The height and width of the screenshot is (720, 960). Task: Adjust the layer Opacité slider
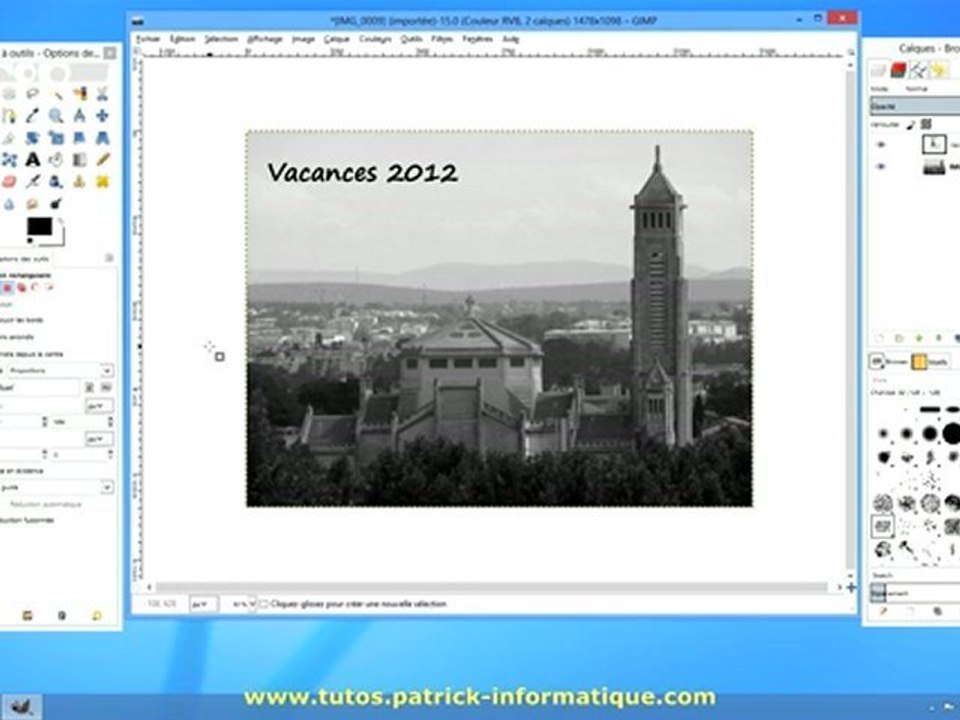pos(915,107)
